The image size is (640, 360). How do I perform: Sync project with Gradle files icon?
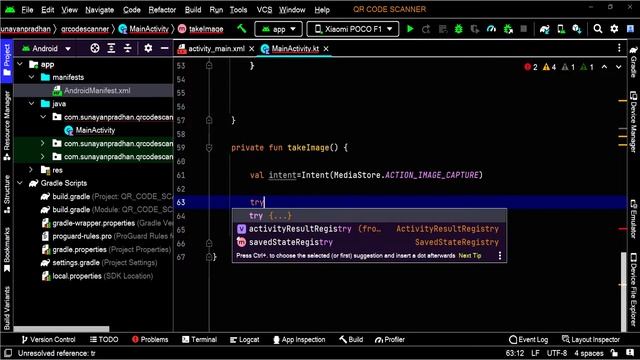coord(544,29)
